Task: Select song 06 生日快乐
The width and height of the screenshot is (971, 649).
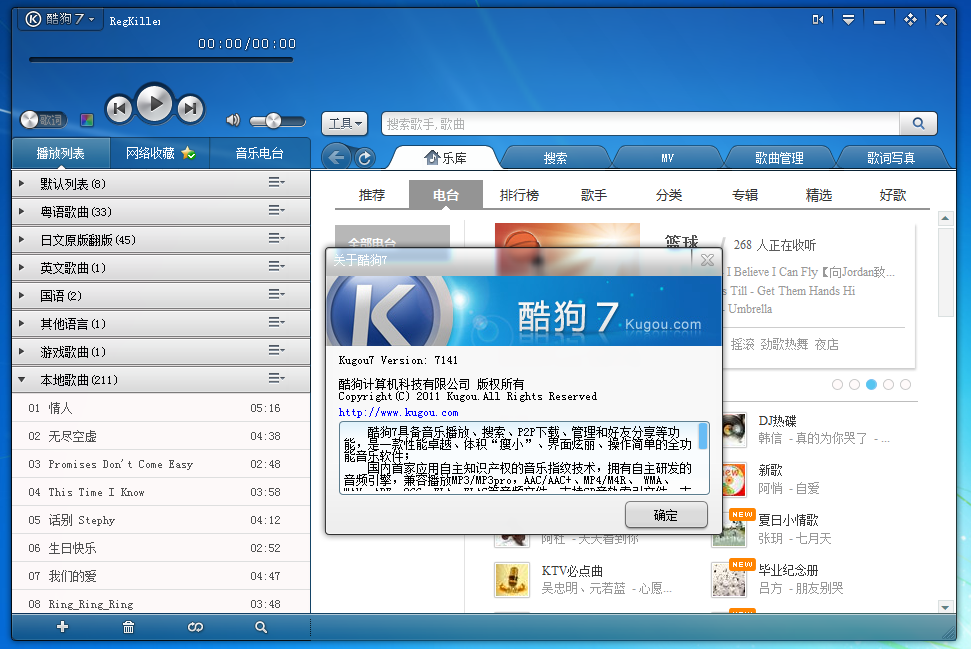Action: pos(161,548)
